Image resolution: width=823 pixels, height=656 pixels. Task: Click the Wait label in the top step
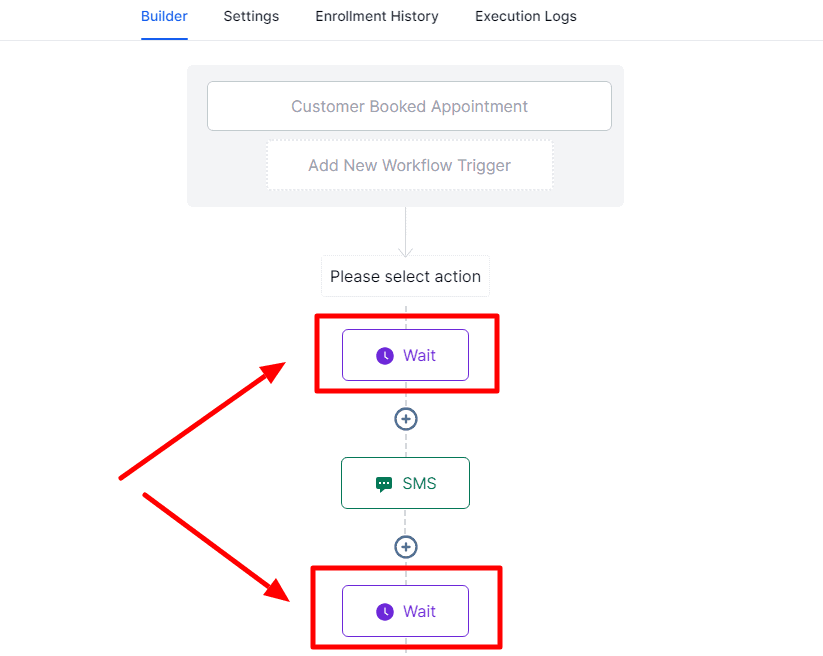[x=419, y=356]
